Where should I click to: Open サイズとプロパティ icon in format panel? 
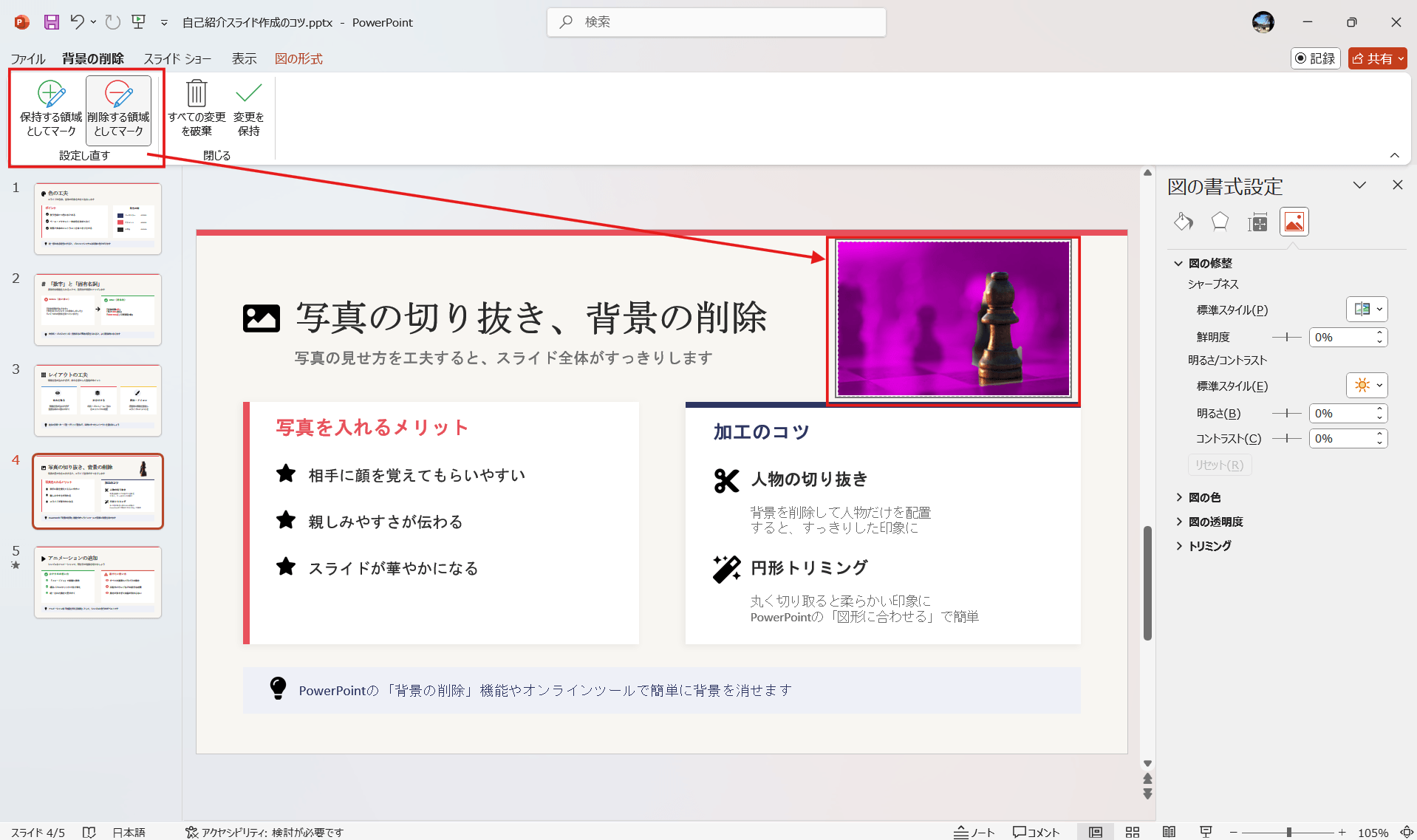[1257, 222]
